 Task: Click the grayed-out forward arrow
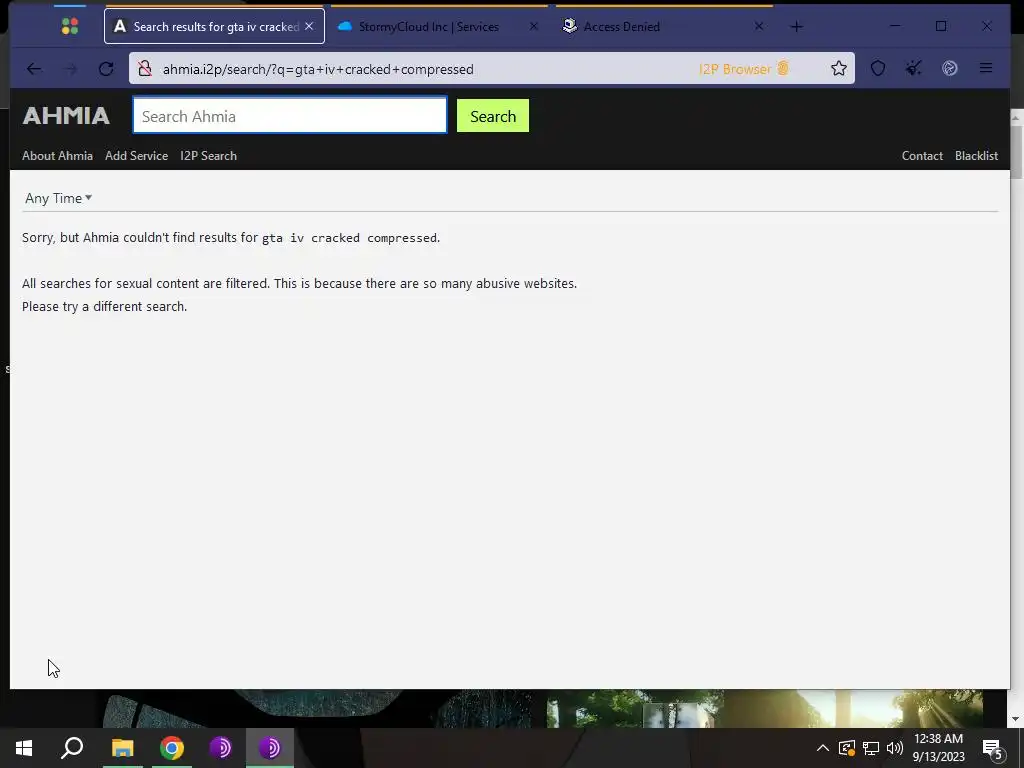71,69
